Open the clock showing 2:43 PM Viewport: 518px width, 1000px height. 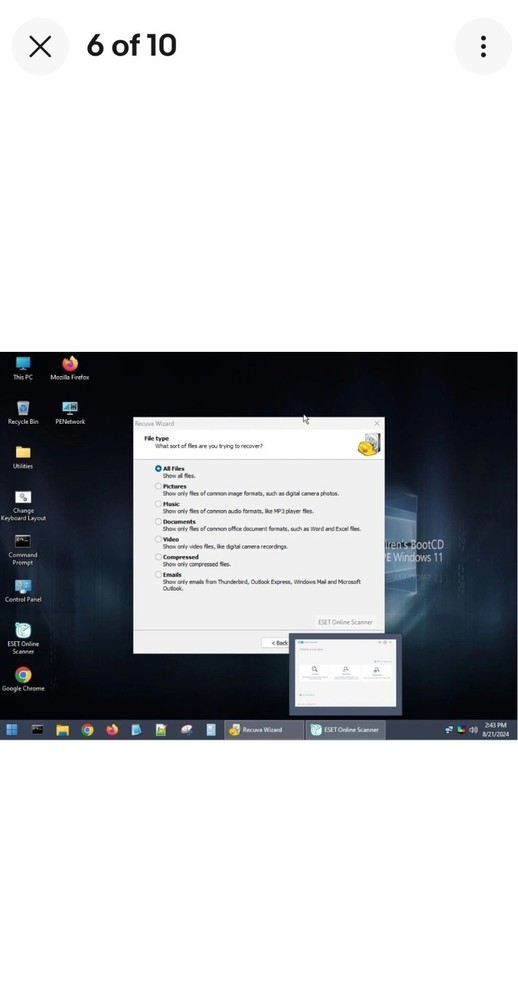pyautogui.click(x=496, y=730)
